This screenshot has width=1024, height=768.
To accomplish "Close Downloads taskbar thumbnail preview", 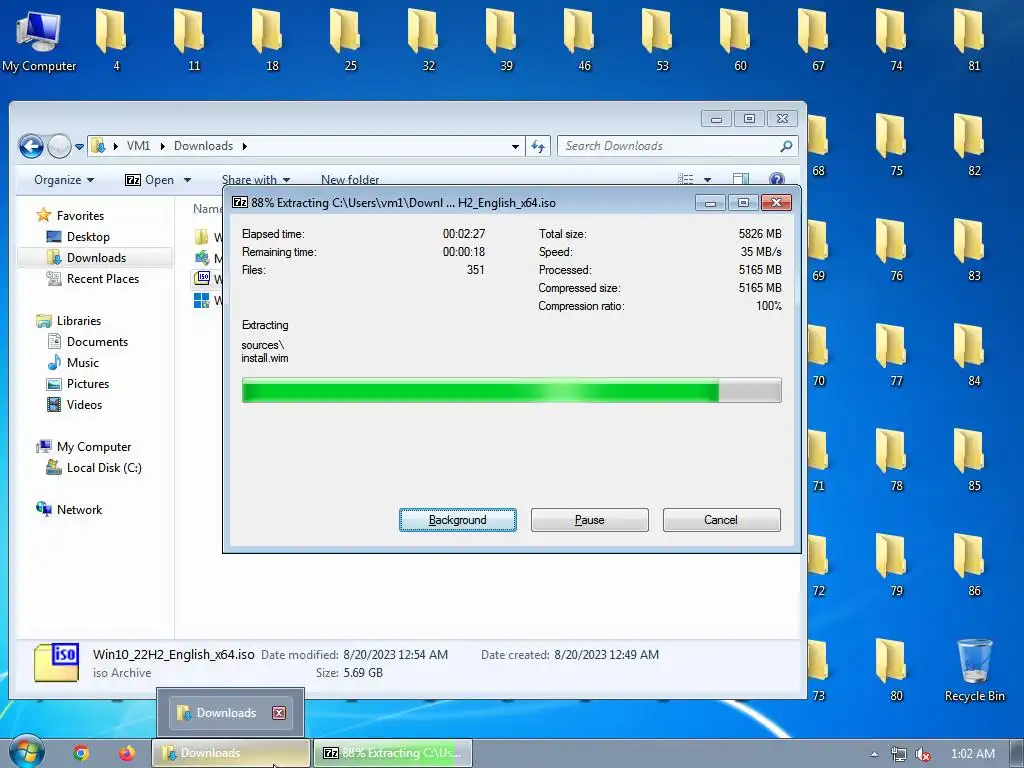I will click(x=279, y=712).
